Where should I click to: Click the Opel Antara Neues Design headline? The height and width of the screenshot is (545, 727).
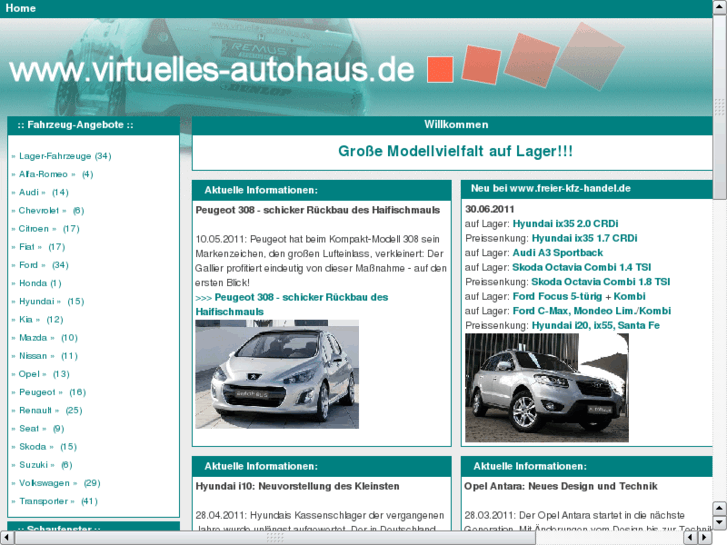(x=561, y=486)
